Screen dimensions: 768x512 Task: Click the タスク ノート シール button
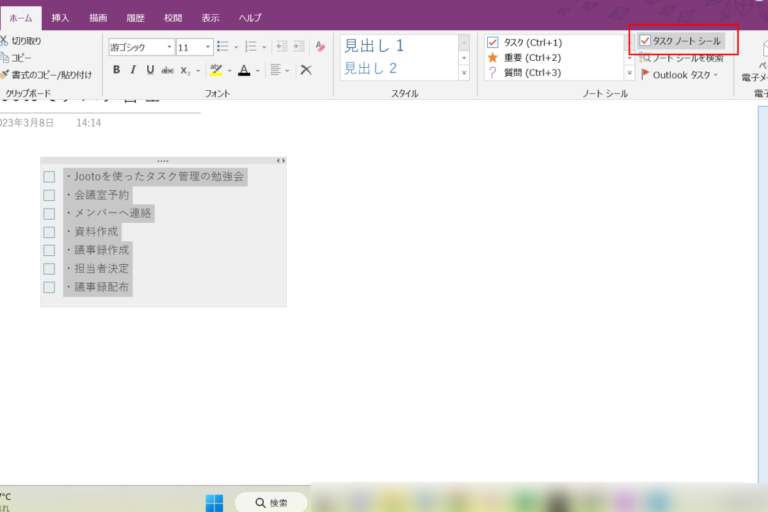pos(681,41)
